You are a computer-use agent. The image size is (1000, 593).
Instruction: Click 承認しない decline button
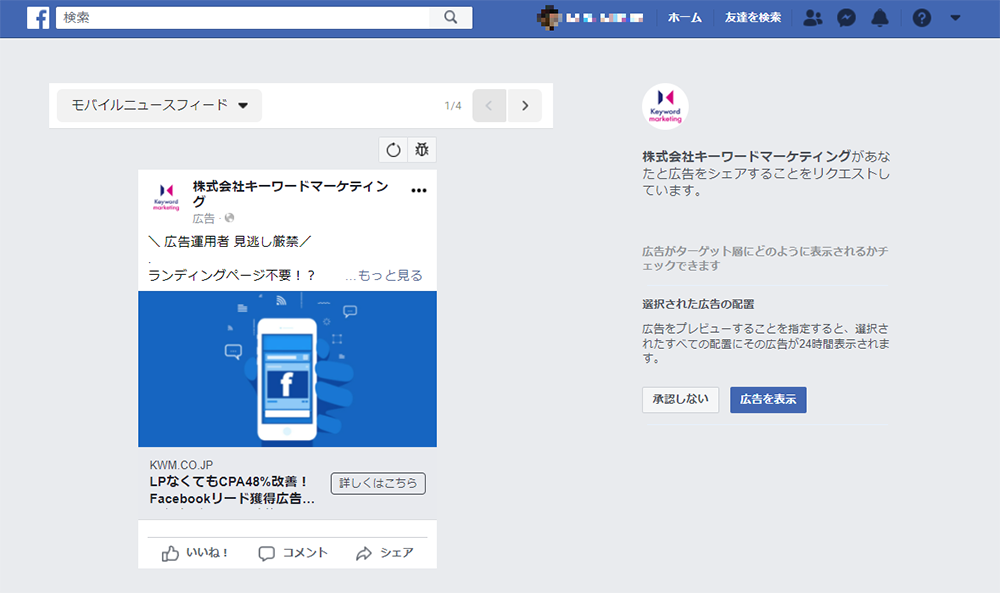coord(680,399)
